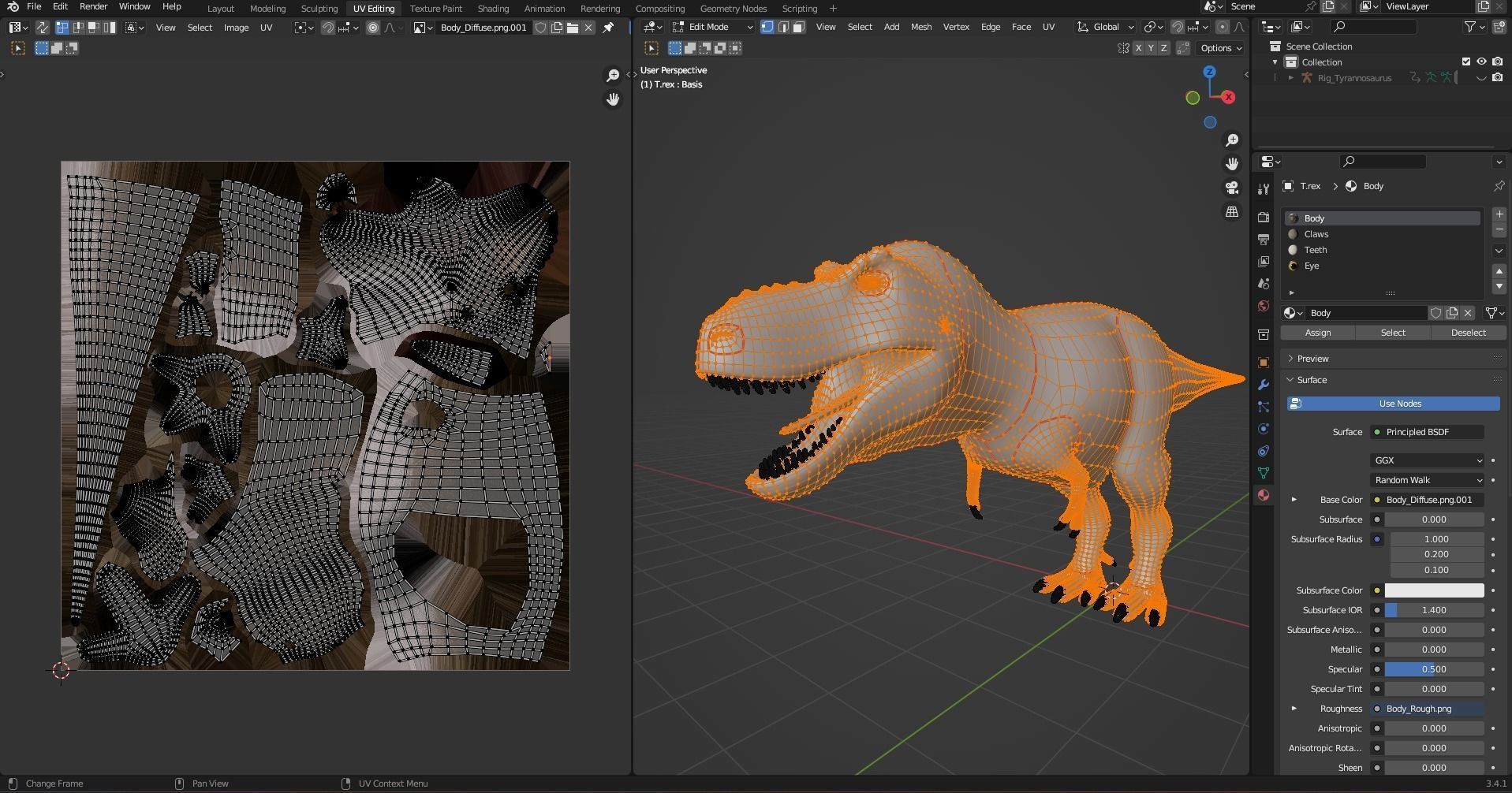Unlink the Body_Diffuse.png.001 image with X
Viewport: 1512px width, 793px height.
[588, 28]
